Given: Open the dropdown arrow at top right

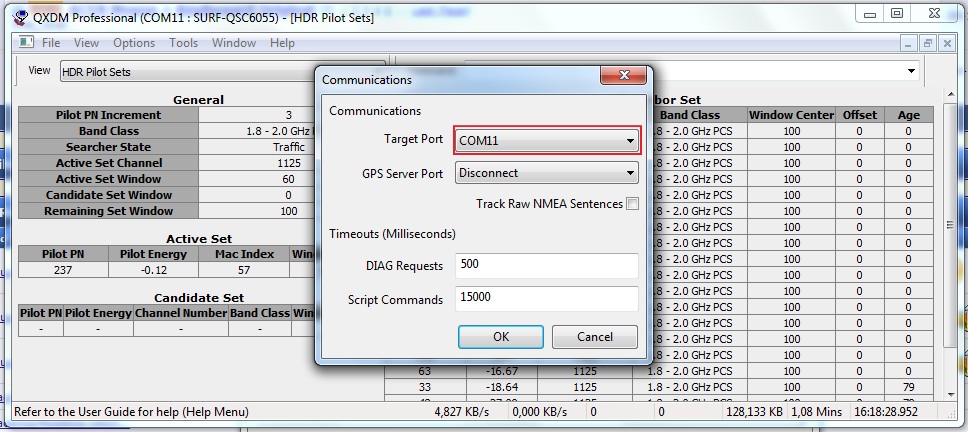Looking at the screenshot, I should tap(911, 71).
